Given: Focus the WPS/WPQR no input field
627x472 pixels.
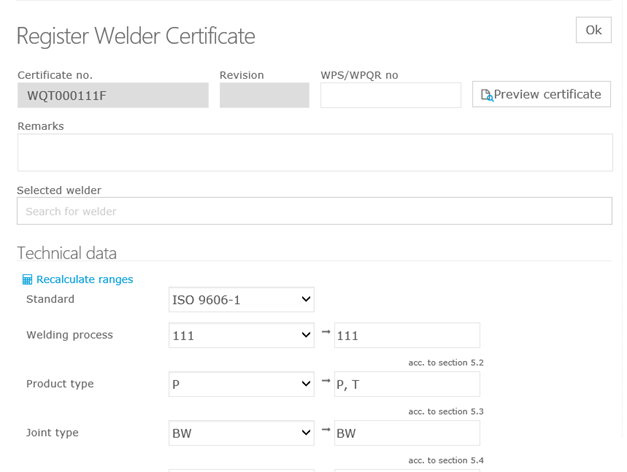Looking at the screenshot, I should (390, 95).
